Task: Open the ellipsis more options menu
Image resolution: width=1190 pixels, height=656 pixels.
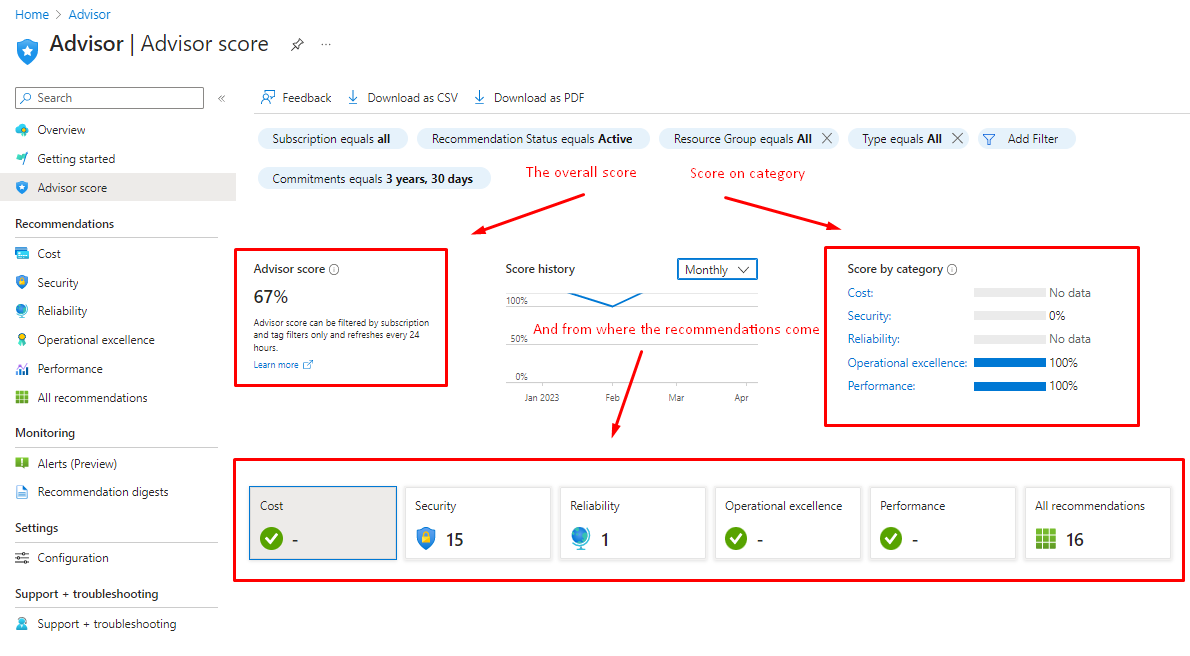Action: (x=326, y=45)
